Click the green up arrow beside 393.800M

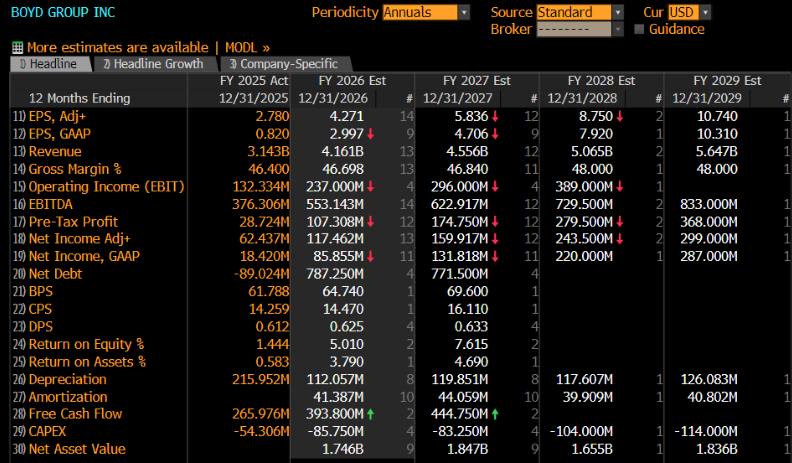(371, 414)
